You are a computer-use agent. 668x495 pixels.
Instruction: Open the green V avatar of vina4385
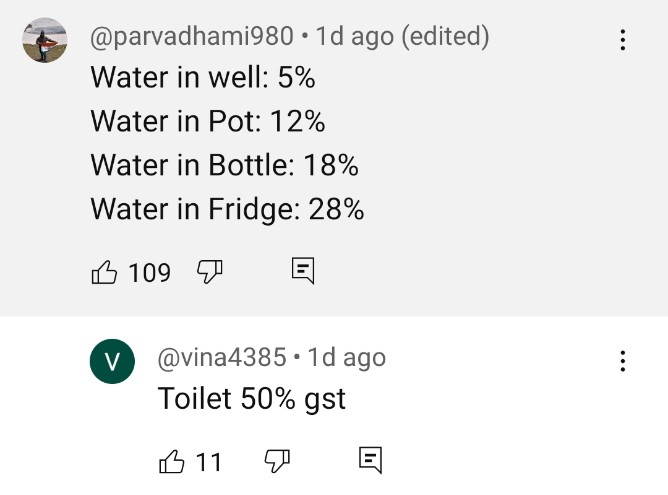click(112, 361)
